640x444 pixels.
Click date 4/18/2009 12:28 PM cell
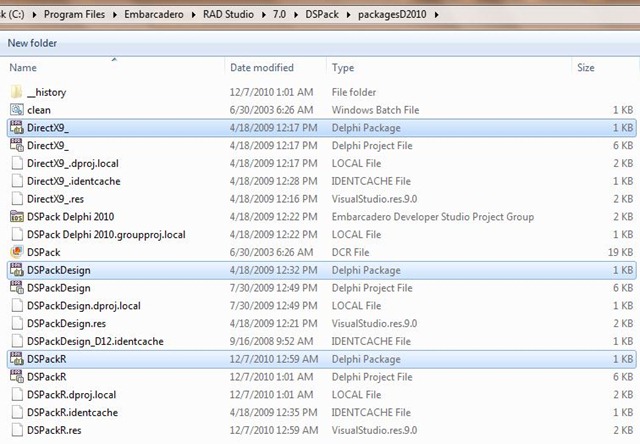pos(273,181)
